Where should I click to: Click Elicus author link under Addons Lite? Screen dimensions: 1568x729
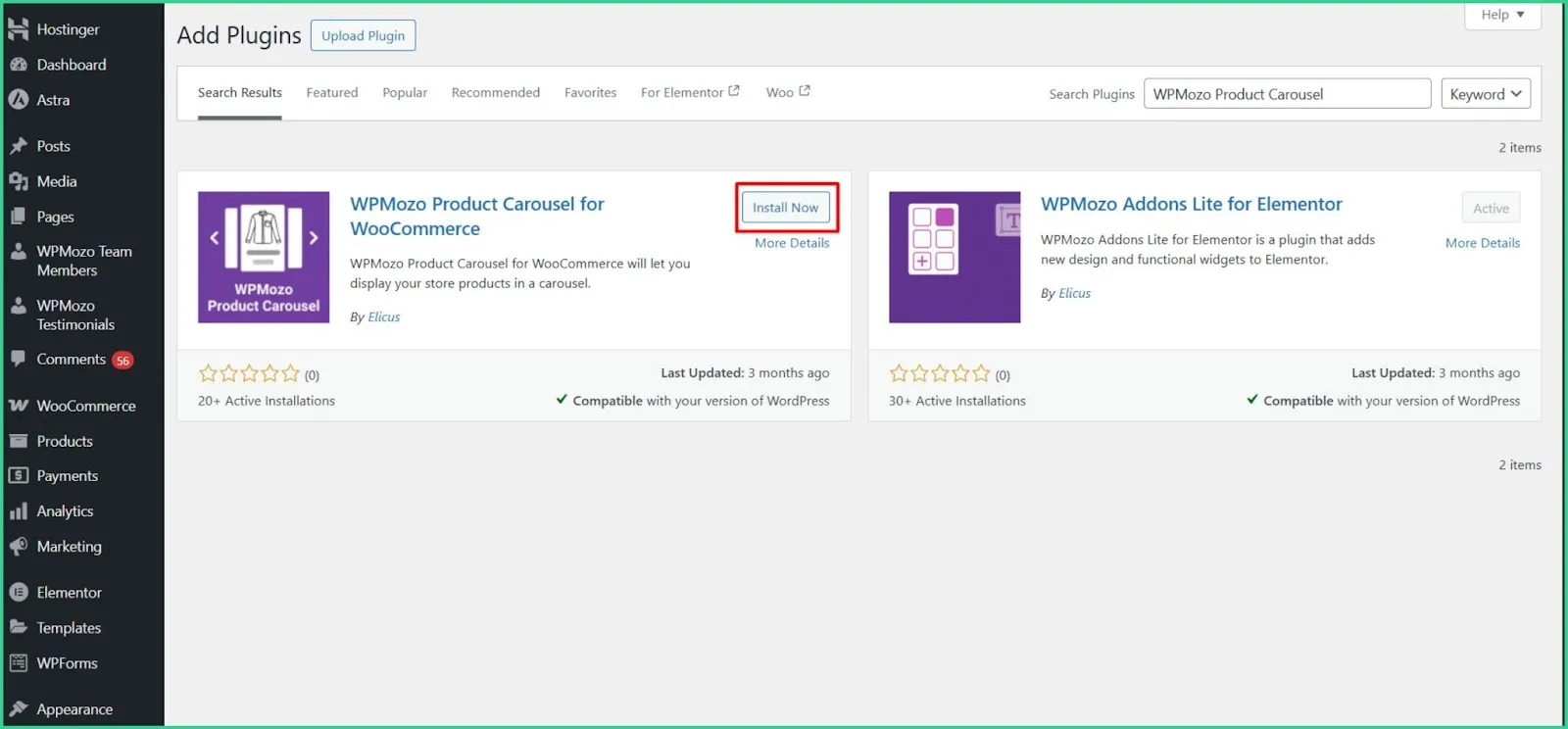(1075, 294)
